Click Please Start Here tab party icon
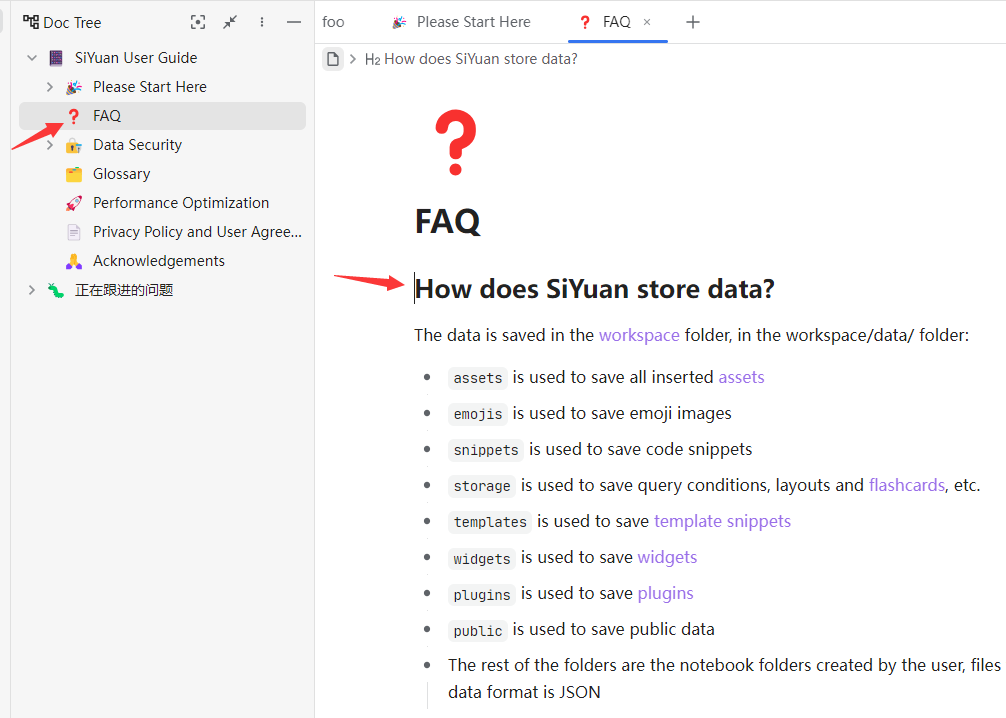The width and height of the screenshot is (1006, 718). click(x=399, y=22)
